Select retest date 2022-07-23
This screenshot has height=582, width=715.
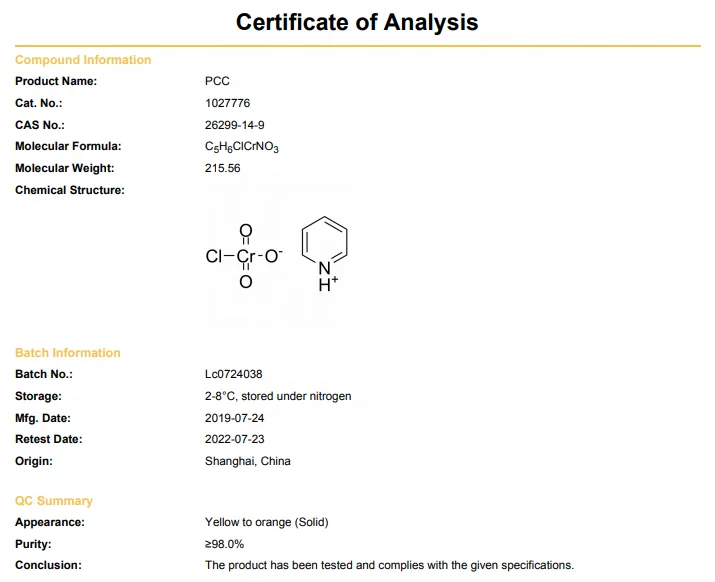(x=235, y=440)
